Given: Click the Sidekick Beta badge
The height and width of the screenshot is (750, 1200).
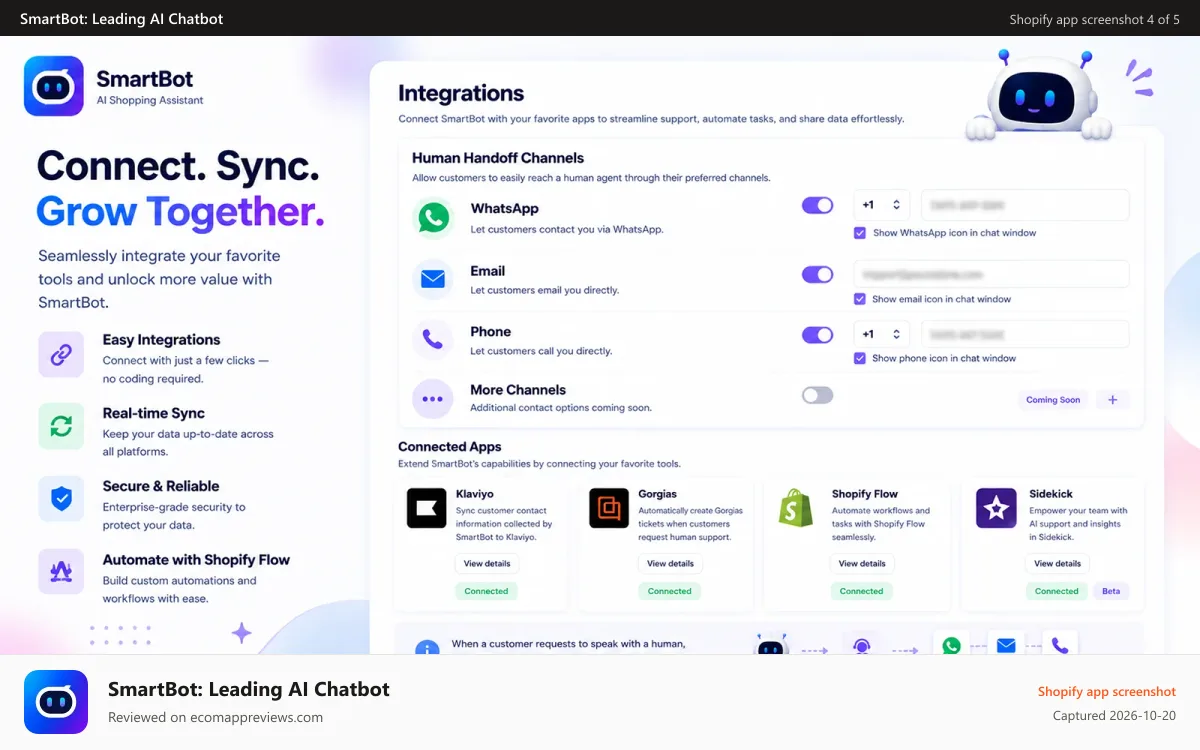Looking at the screenshot, I should pyautogui.click(x=1111, y=591).
